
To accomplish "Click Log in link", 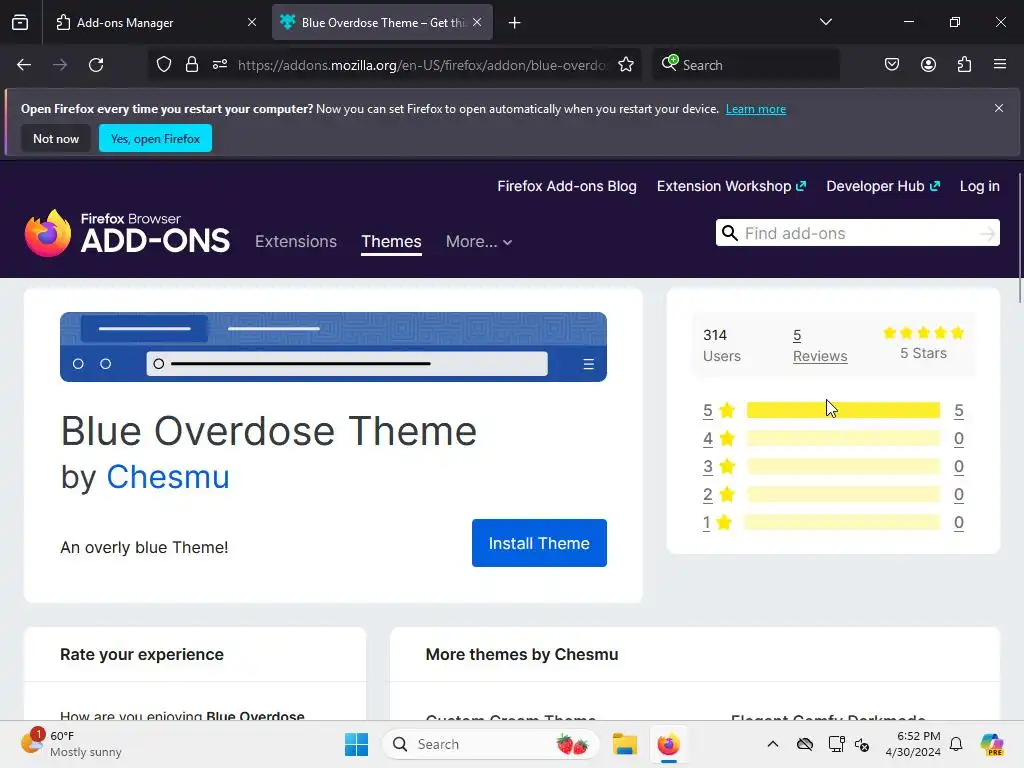I will (x=980, y=186).
